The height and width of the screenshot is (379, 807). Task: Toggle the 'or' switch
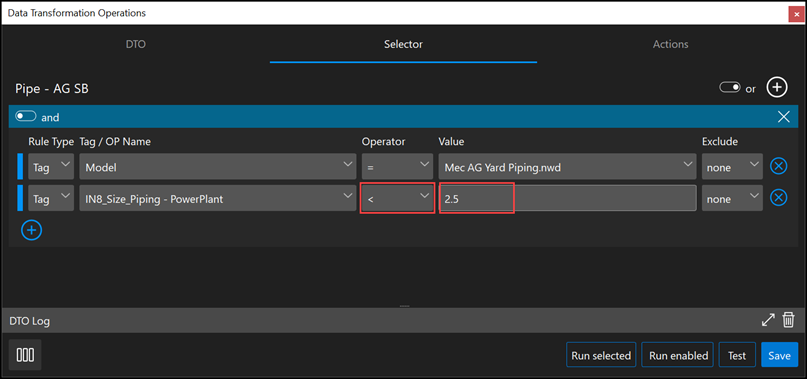point(729,88)
